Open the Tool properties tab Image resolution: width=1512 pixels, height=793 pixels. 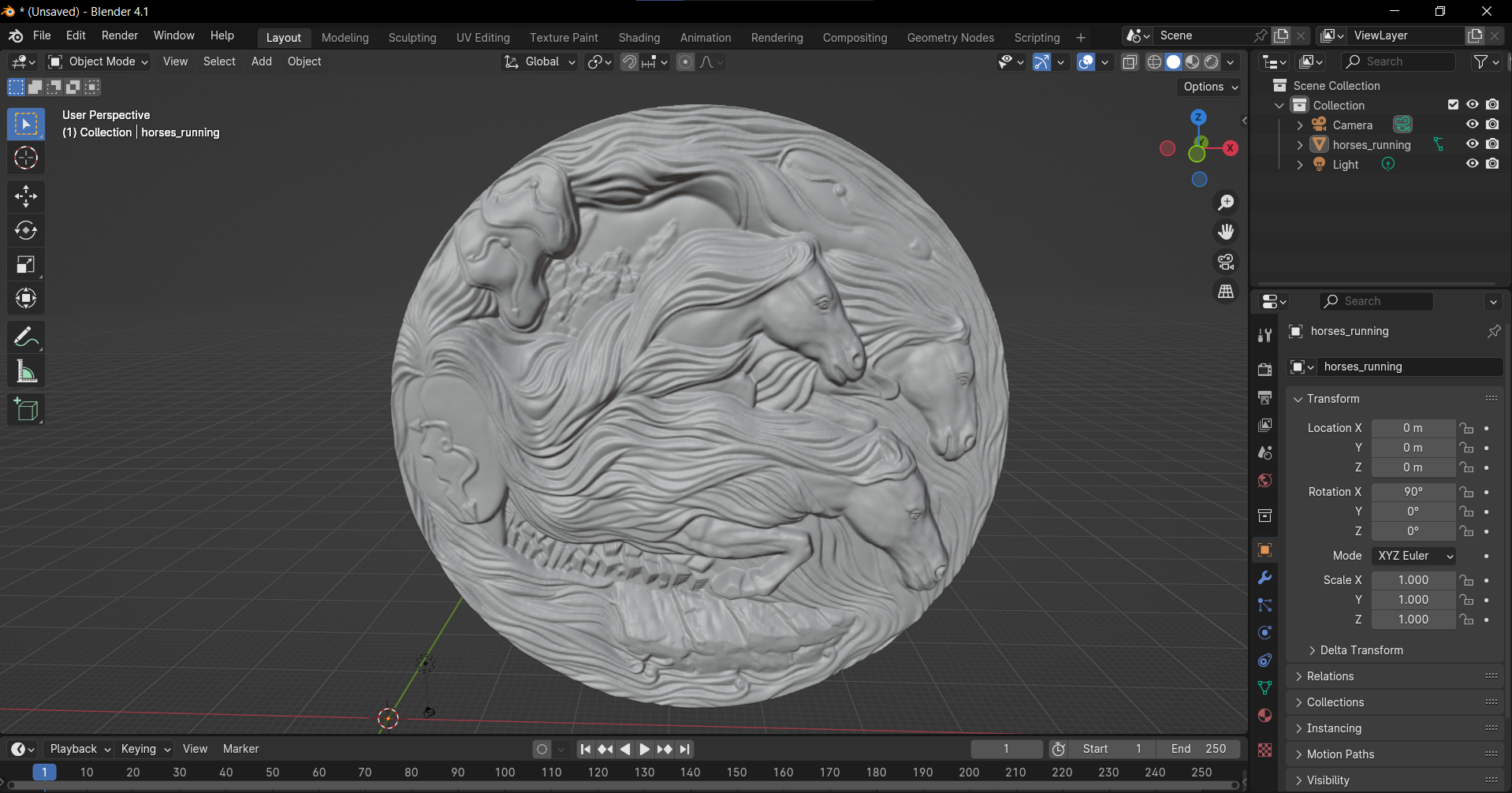click(1264, 336)
